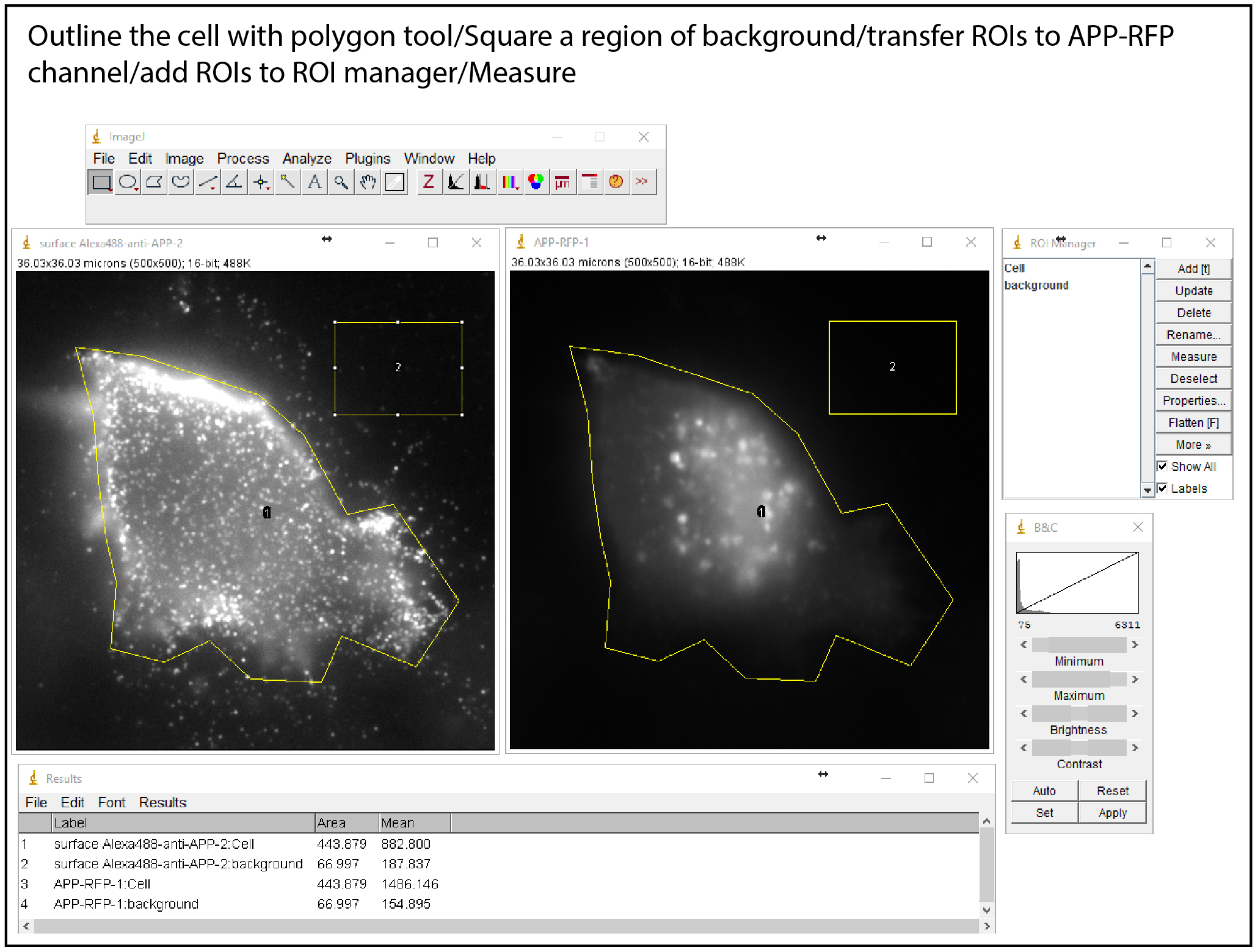Click Apply button in B&C

(x=1113, y=813)
